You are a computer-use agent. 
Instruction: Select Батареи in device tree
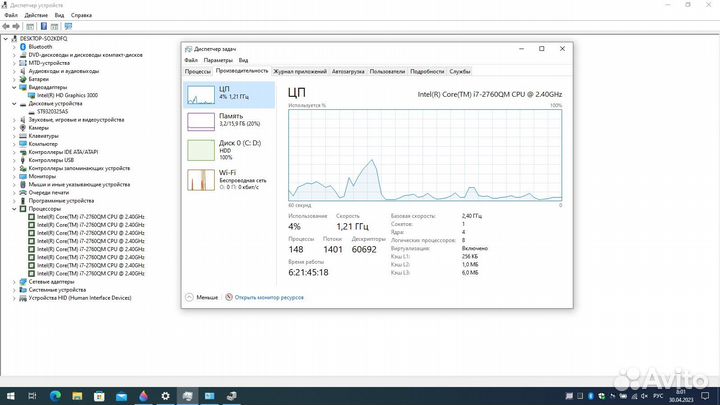click(x=39, y=79)
